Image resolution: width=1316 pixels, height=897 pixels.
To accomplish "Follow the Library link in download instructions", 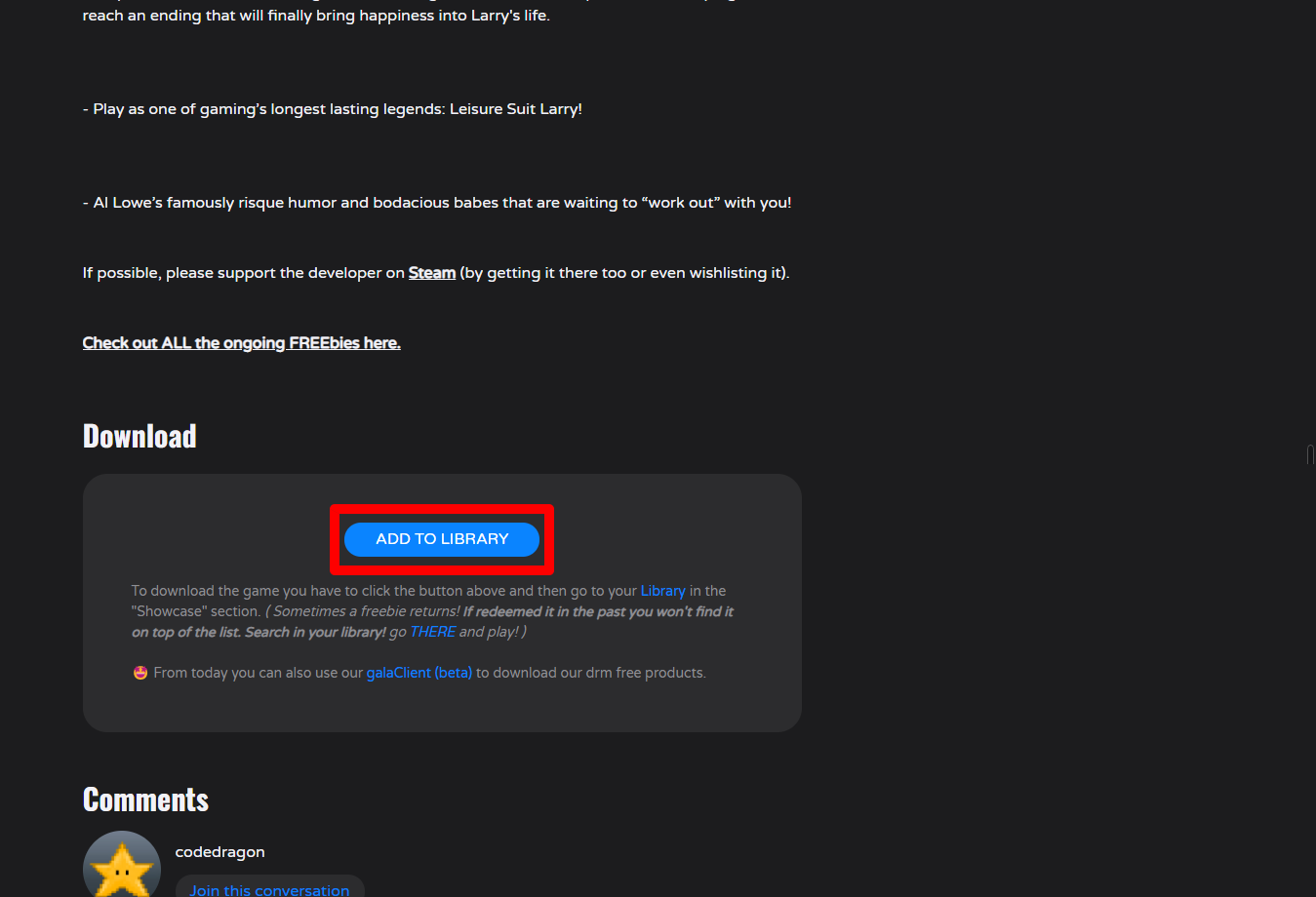I will click(662, 591).
